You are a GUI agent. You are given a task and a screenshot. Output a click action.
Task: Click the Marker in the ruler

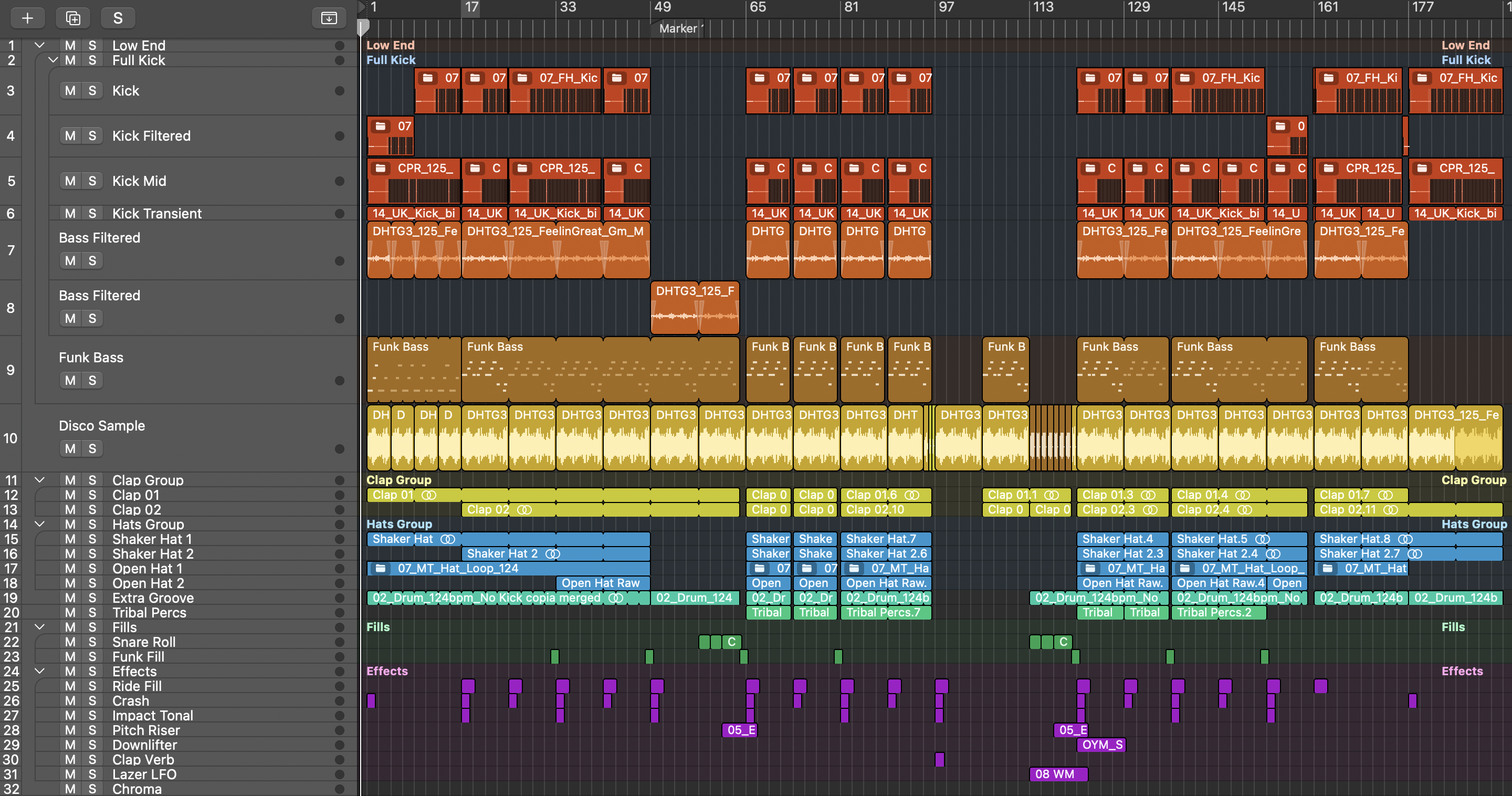pos(678,28)
